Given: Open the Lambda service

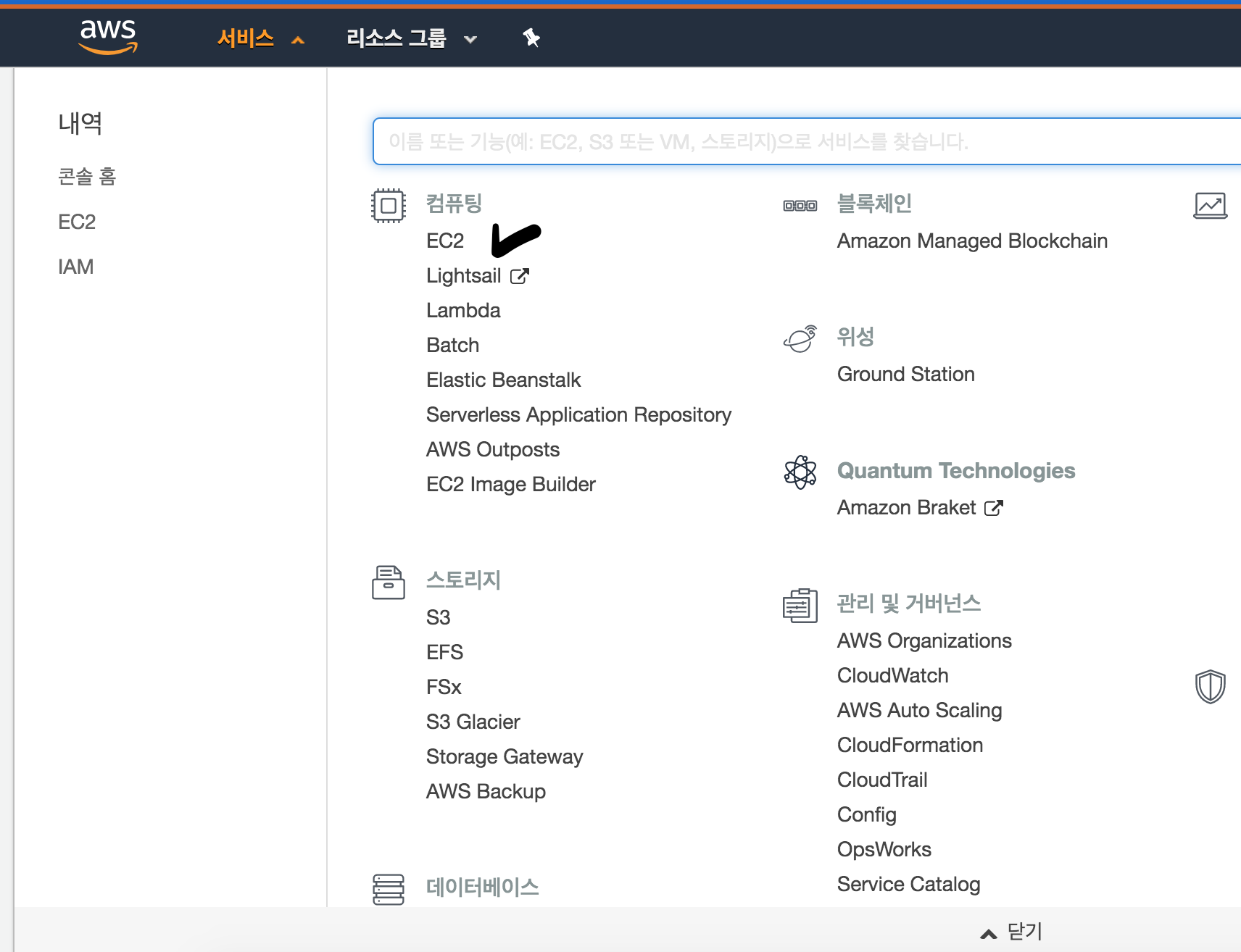Looking at the screenshot, I should (x=463, y=310).
